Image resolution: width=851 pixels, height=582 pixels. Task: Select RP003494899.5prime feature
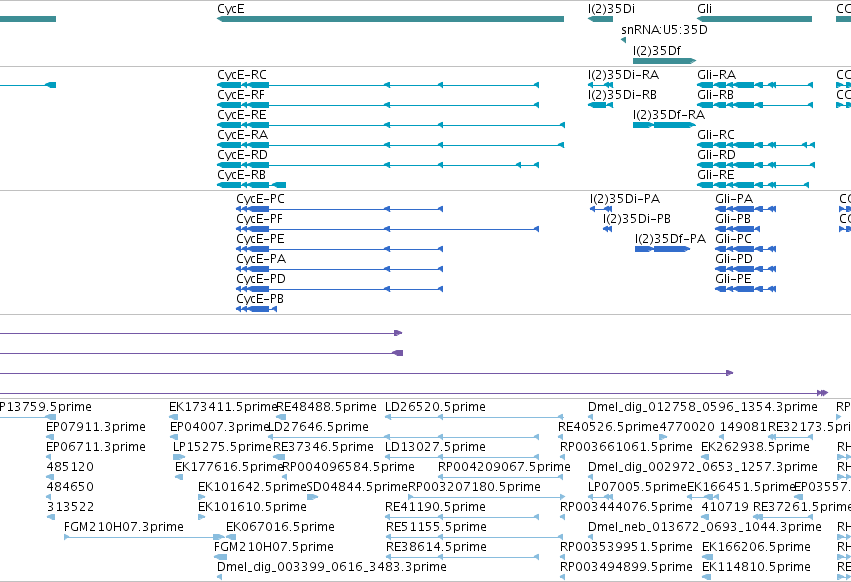pyautogui.click(x=626, y=567)
